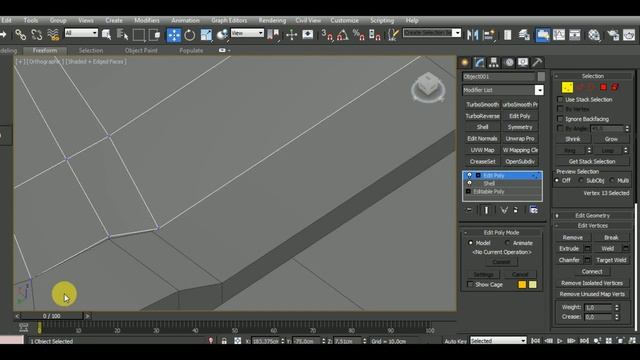Toggle the Window/Crossing selection icon

(155, 35)
